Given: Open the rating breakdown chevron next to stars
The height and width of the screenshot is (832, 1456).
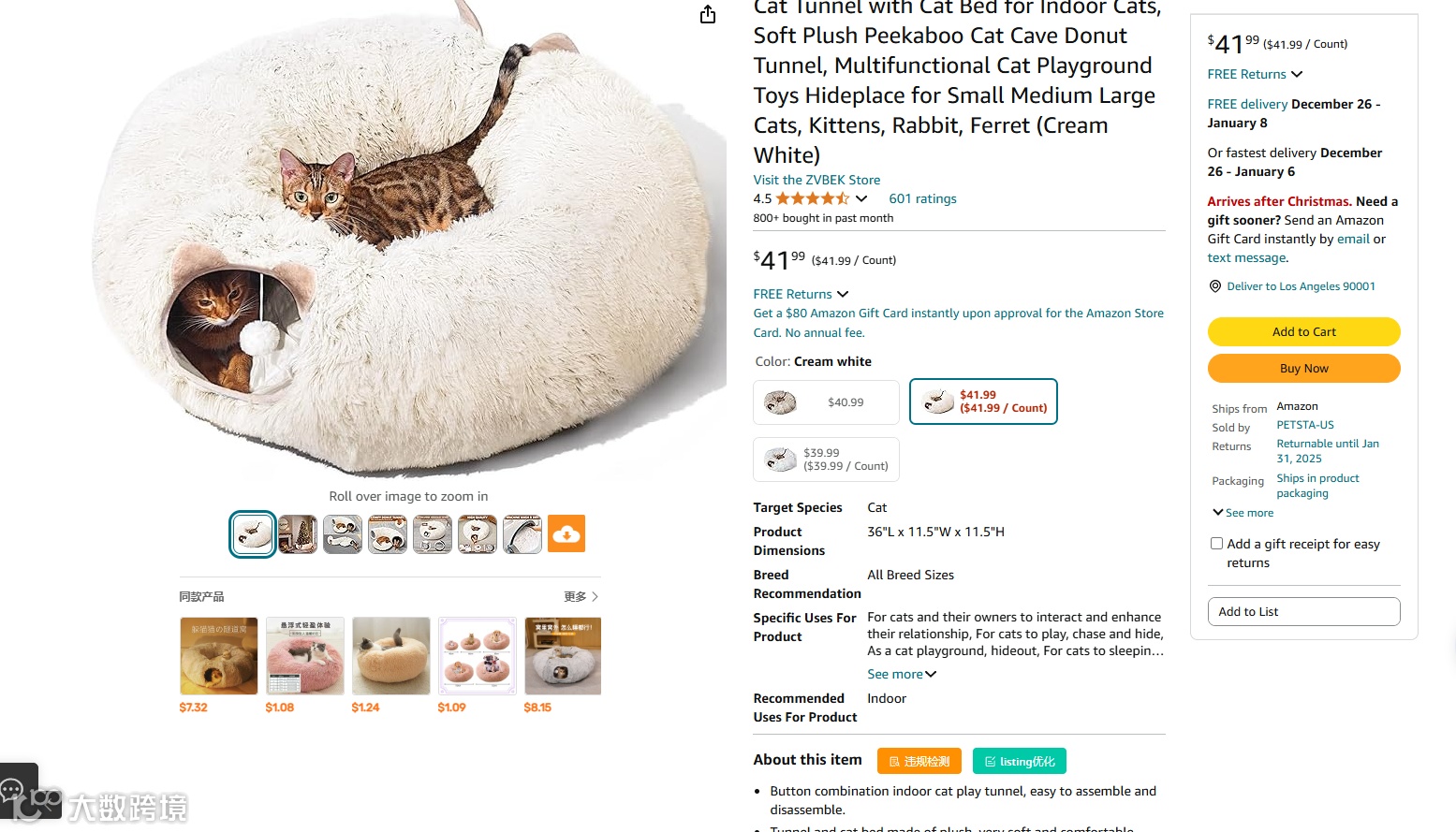Looking at the screenshot, I should click(x=861, y=198).
